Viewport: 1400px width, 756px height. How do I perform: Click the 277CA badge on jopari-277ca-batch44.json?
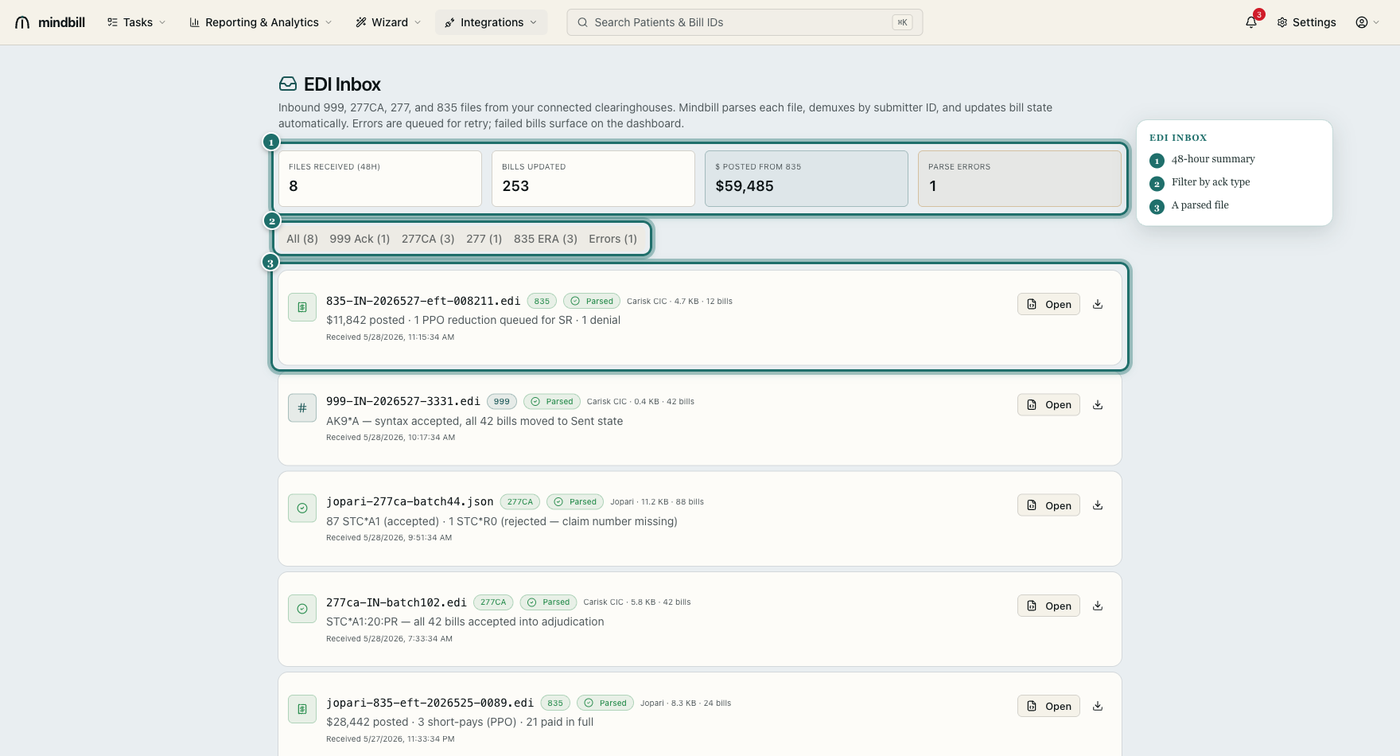520,502
